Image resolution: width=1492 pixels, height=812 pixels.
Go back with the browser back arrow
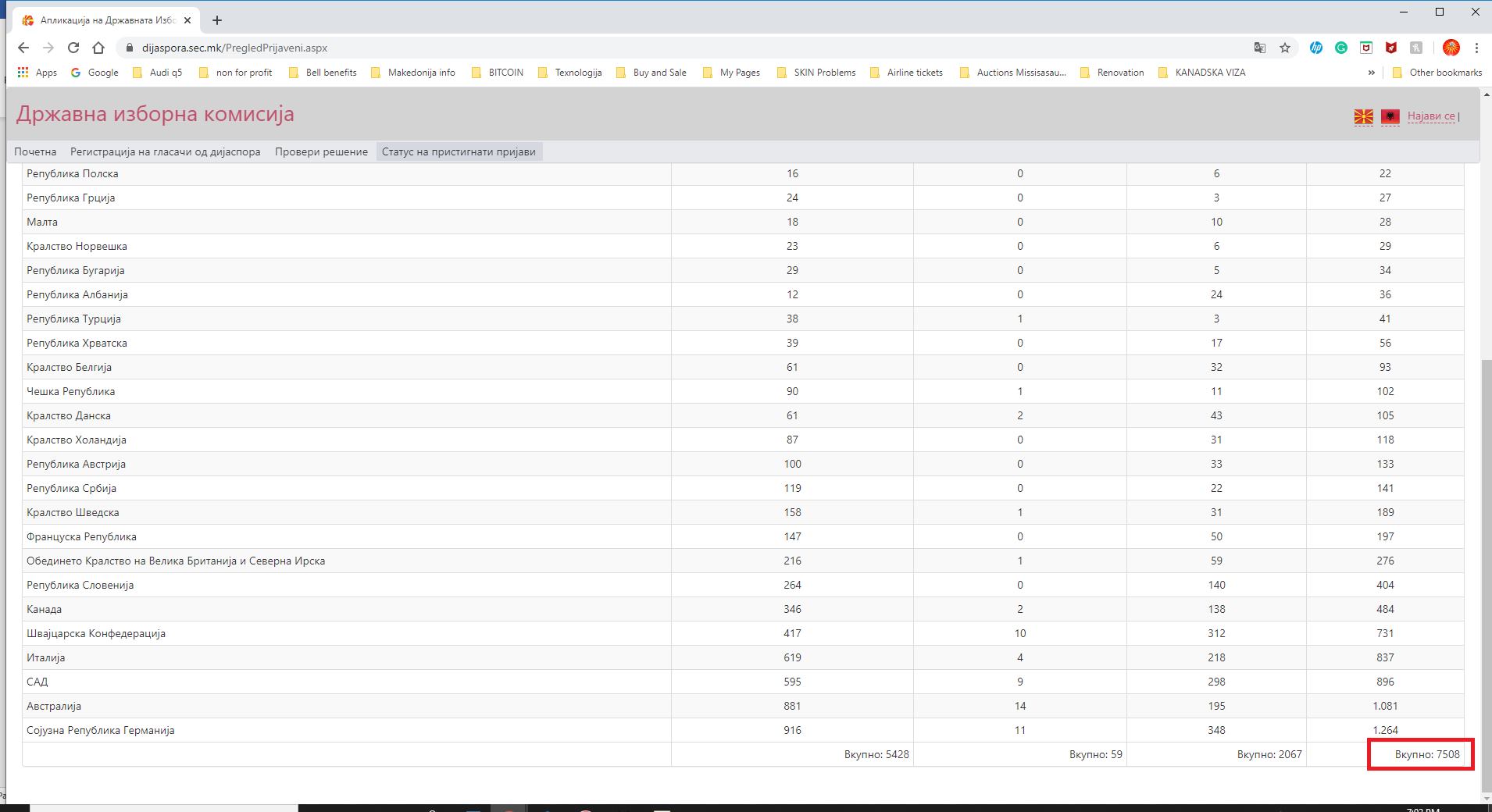[23, 48]
